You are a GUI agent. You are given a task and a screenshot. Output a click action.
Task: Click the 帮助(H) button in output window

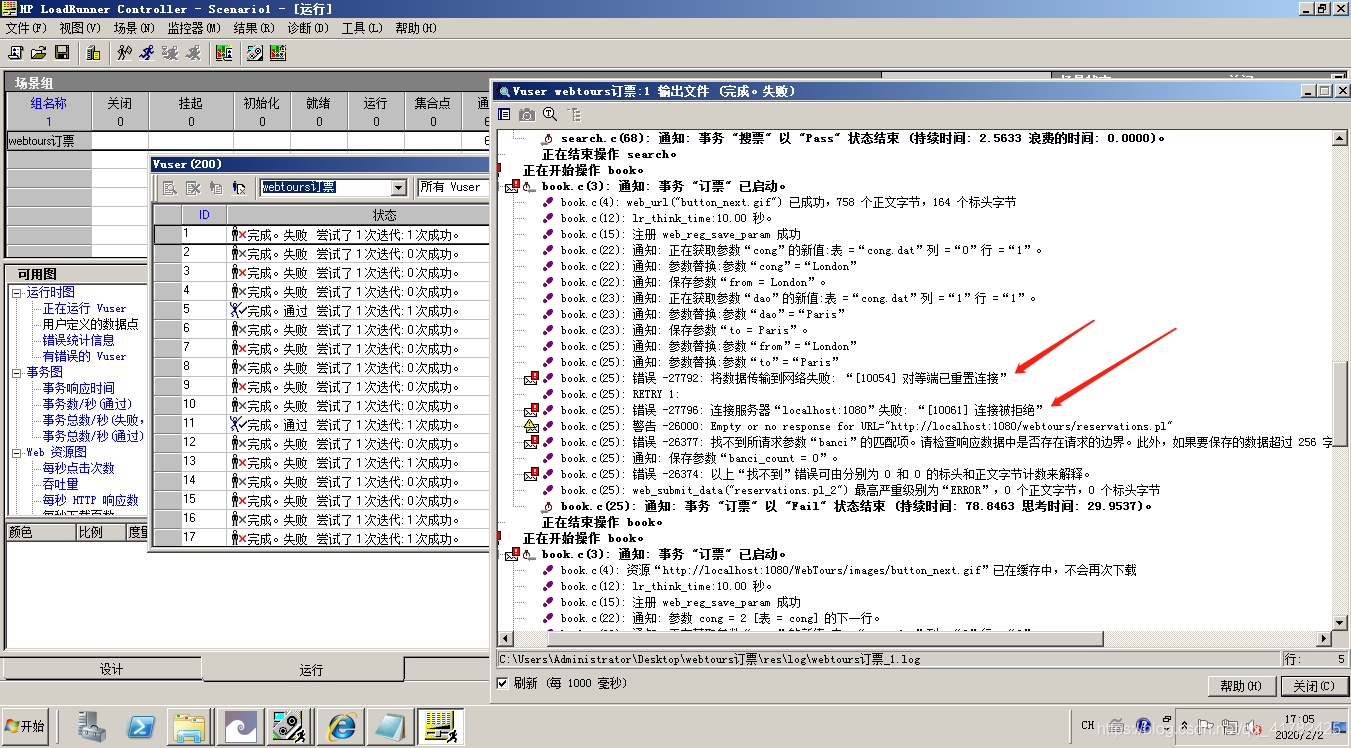click(x=1241, y=686)
